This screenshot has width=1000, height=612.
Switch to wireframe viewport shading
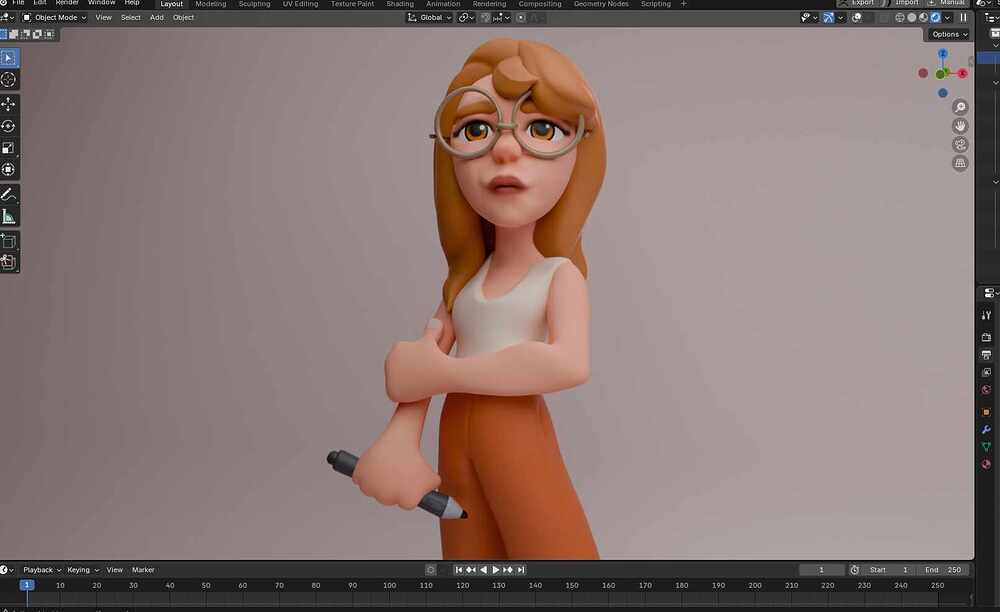(x=900, y=18)
